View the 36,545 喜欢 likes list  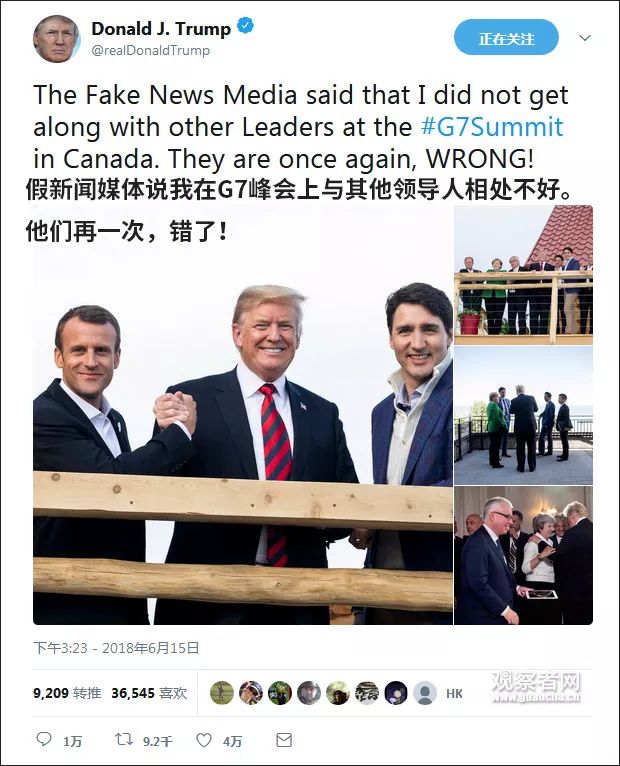click(x=149, y=693)
